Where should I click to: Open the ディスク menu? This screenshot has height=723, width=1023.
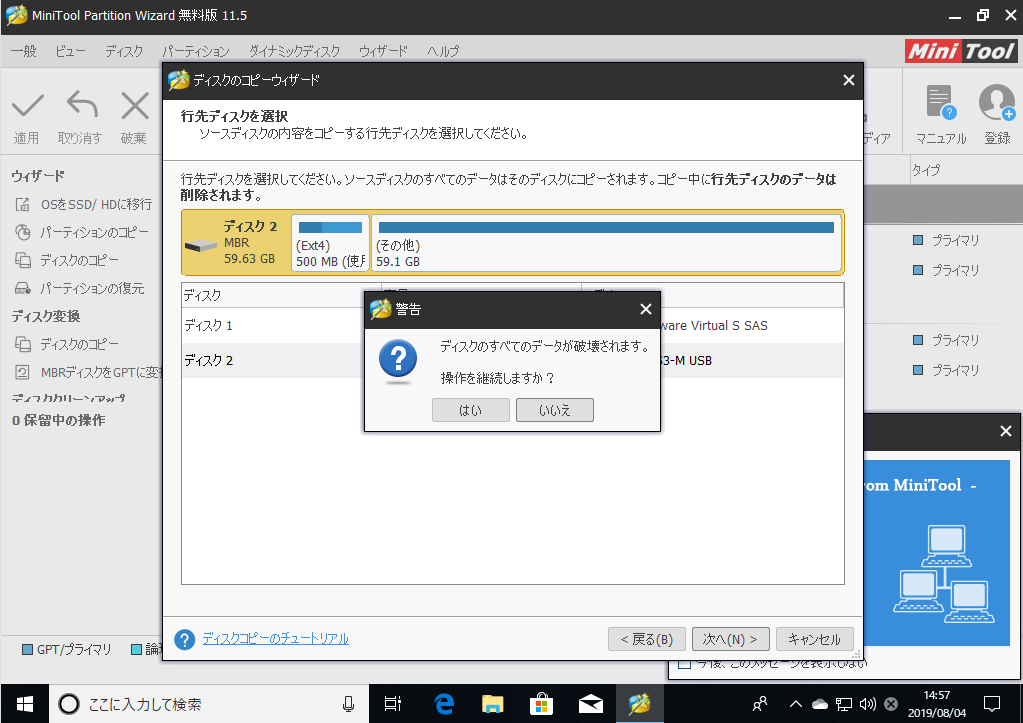[x=124, y=51]
